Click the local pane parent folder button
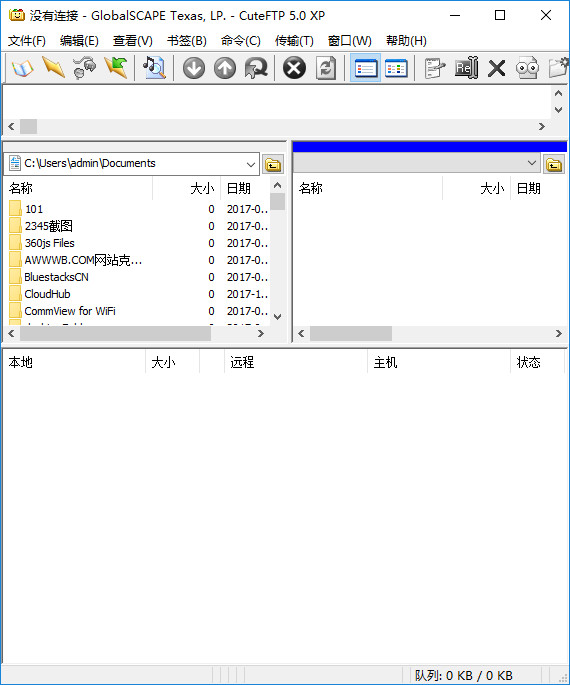 tap(273, 165)
